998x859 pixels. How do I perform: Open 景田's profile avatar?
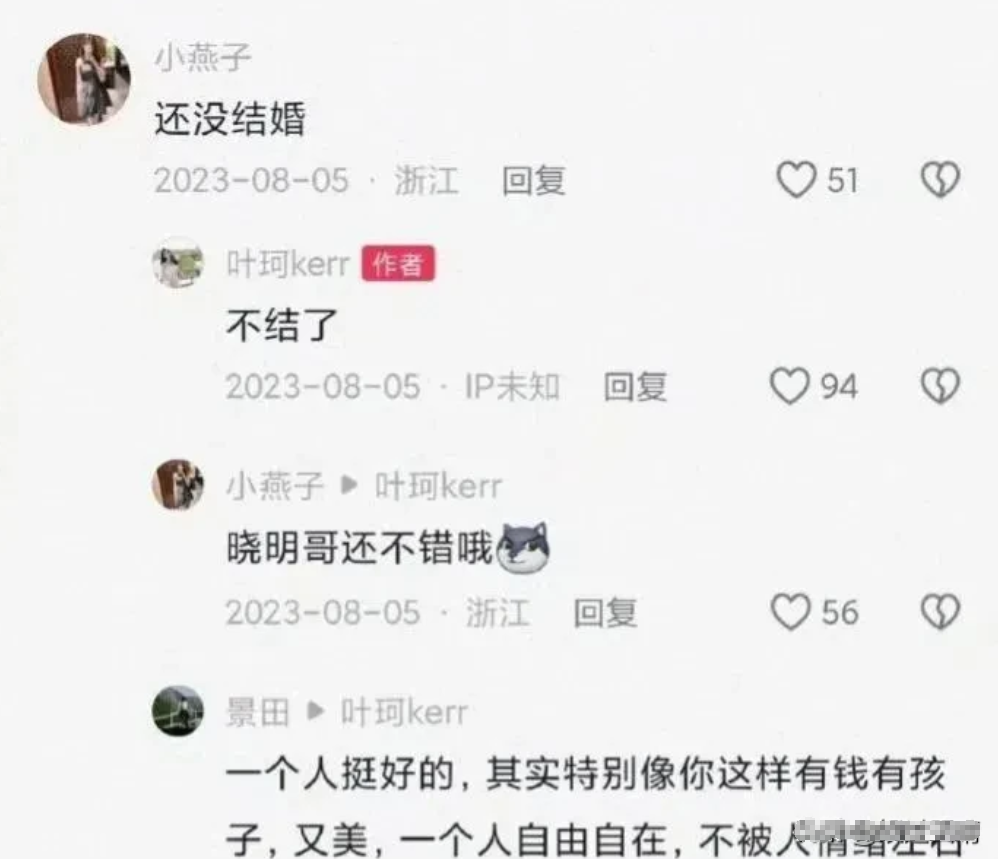pyautogui.click(x=178, y=711)
